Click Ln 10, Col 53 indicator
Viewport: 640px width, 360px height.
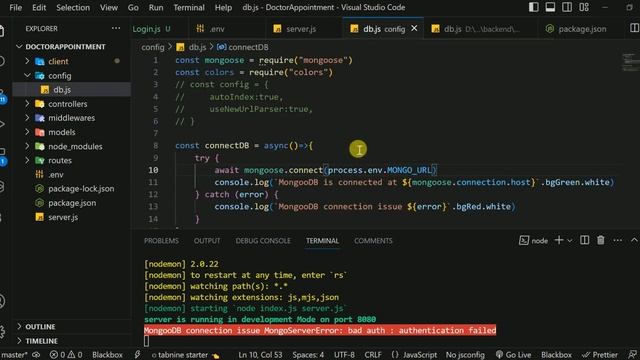tap(260, 355)
